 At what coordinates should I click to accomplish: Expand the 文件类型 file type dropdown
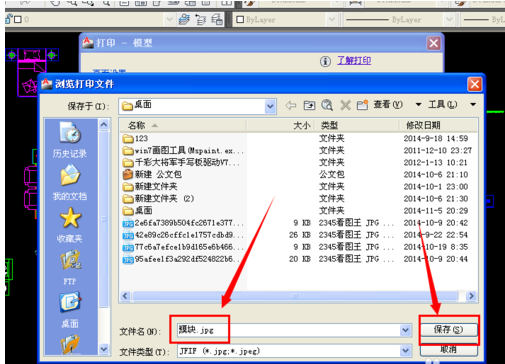coord(405,351)
